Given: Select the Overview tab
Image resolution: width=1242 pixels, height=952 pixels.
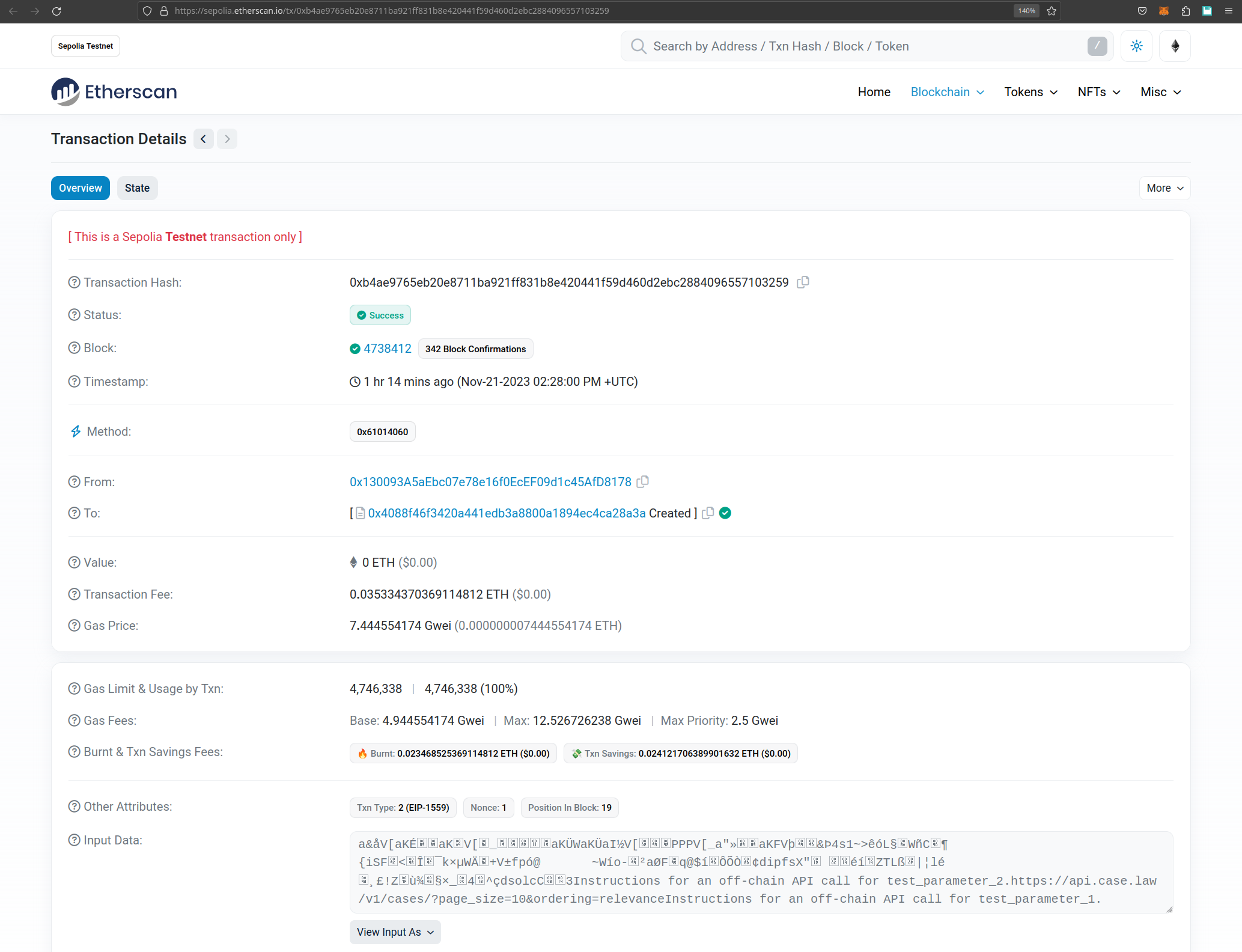Looking at the screenshot, I should coord(81,188).
